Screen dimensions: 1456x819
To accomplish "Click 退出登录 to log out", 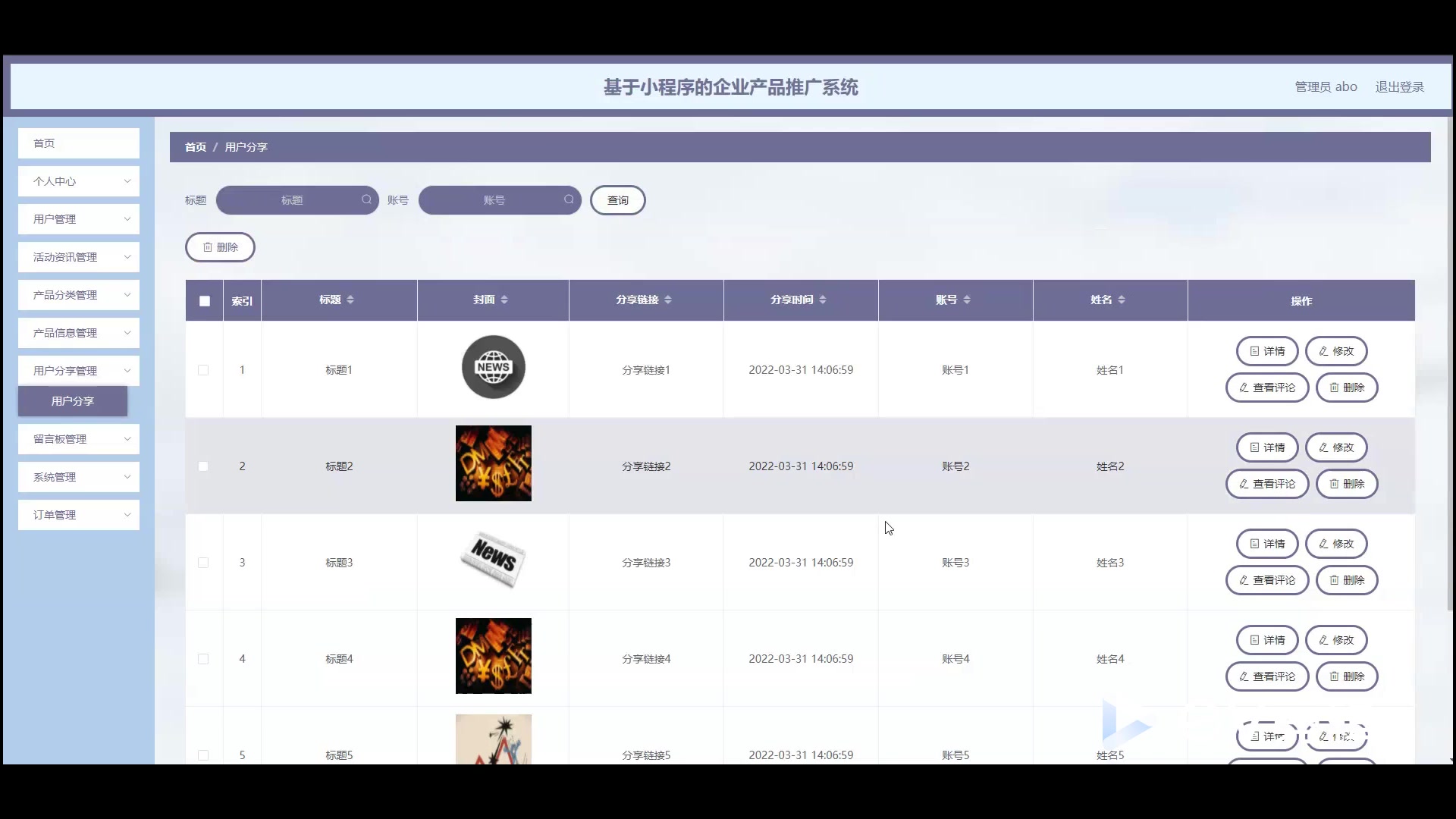I will (x=1399, y=87).
